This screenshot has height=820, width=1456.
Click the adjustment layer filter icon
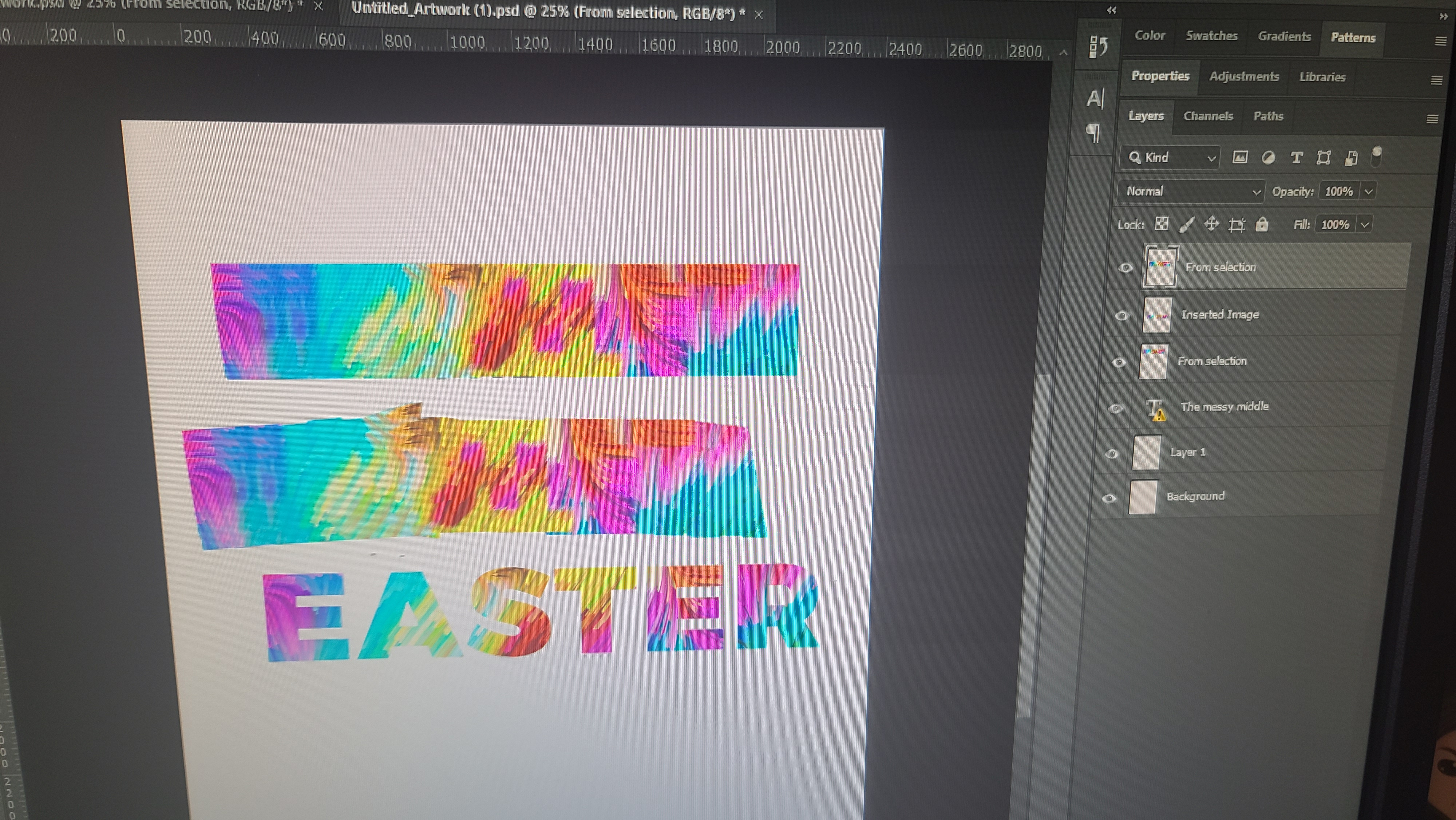coord(1268,158)
